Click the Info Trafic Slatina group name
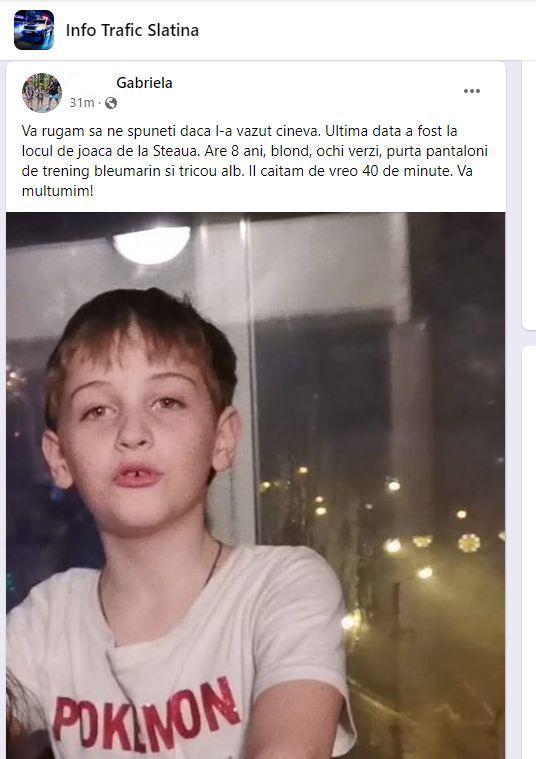This screenshot has width=536, height=759. tap(132, 30)
